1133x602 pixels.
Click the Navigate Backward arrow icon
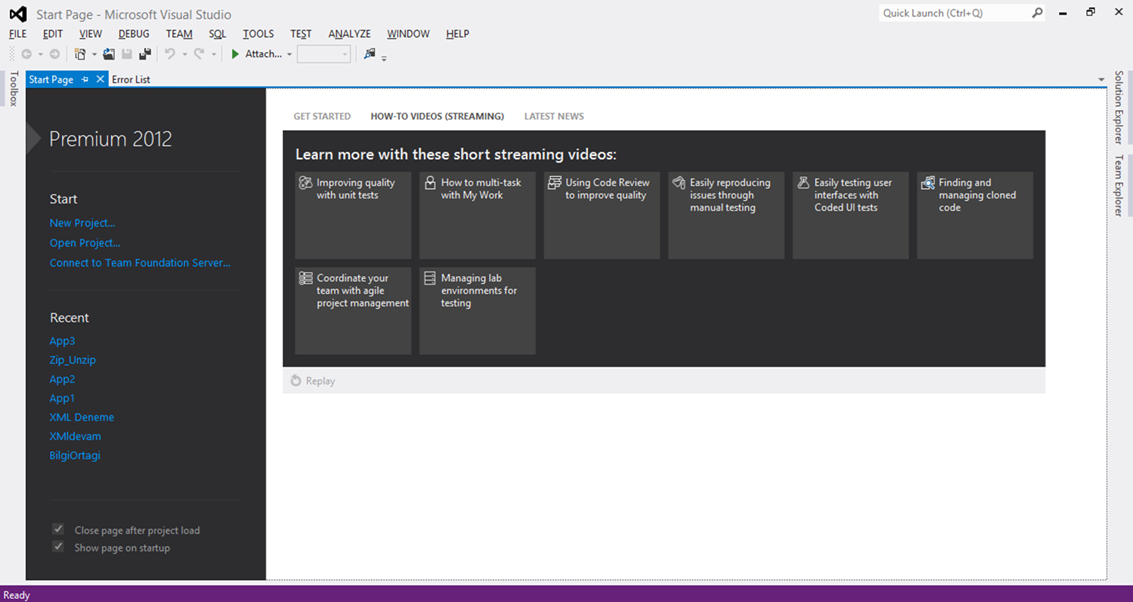(27, 54)
